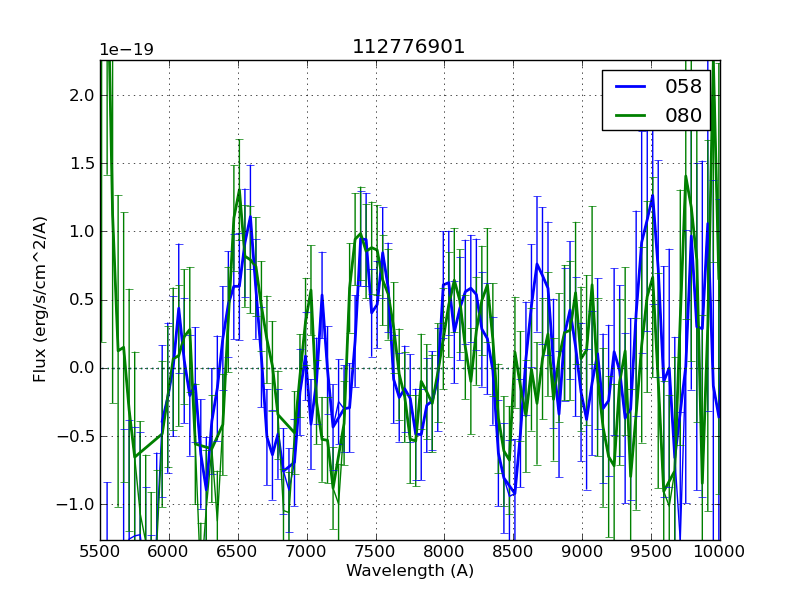
Task: Click the Wavelength (A) x-axis label
Action: pyautogui.click(x=410, y=571)
